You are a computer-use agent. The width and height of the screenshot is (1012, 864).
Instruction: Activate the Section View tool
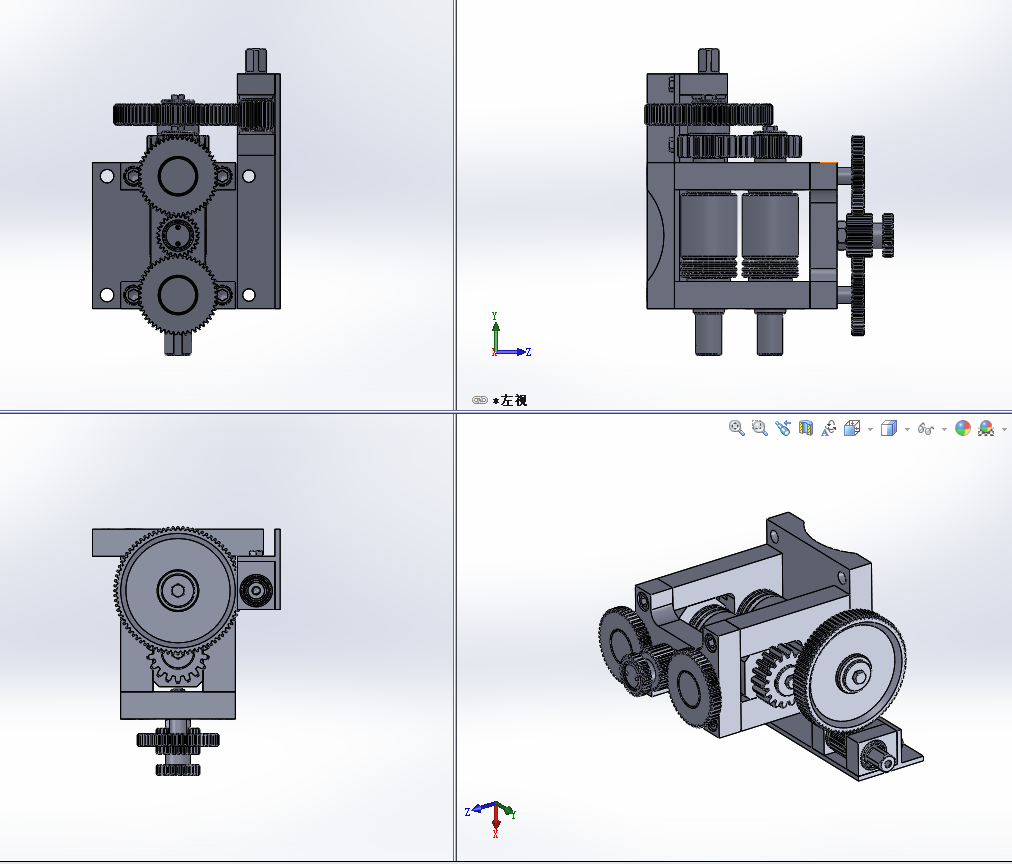point(805,428)
